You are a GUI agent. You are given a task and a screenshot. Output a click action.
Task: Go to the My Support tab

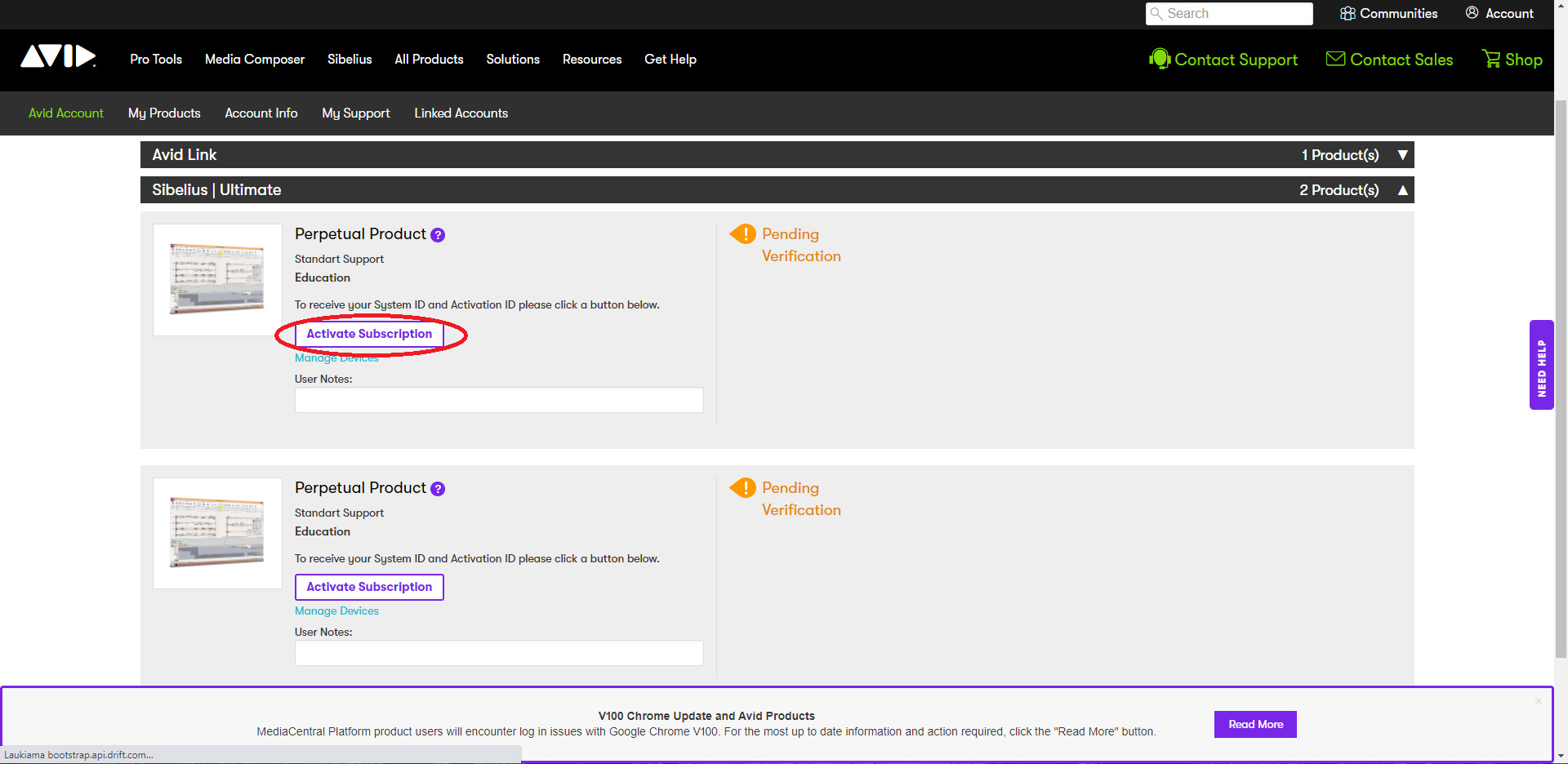coord(356,113)
